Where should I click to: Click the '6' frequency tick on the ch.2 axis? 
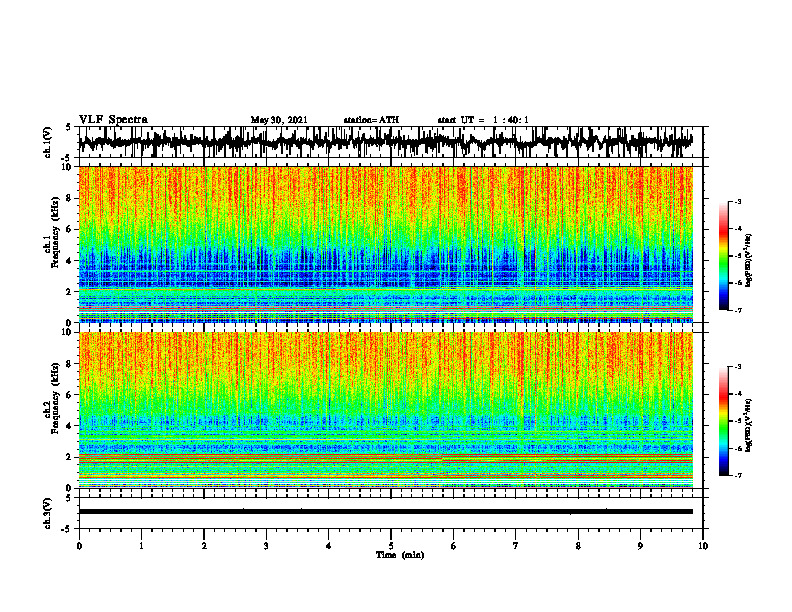pos(69,395)
